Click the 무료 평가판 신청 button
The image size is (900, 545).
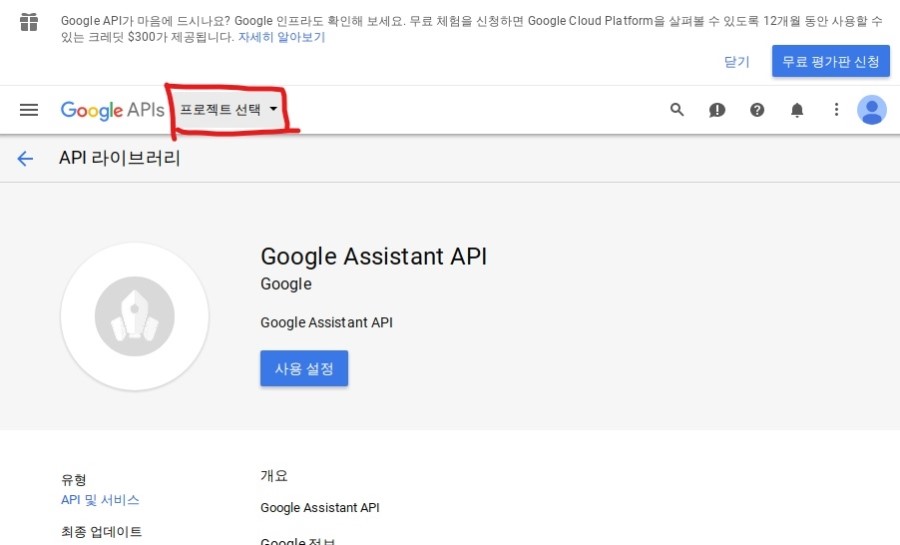(831, 61)
